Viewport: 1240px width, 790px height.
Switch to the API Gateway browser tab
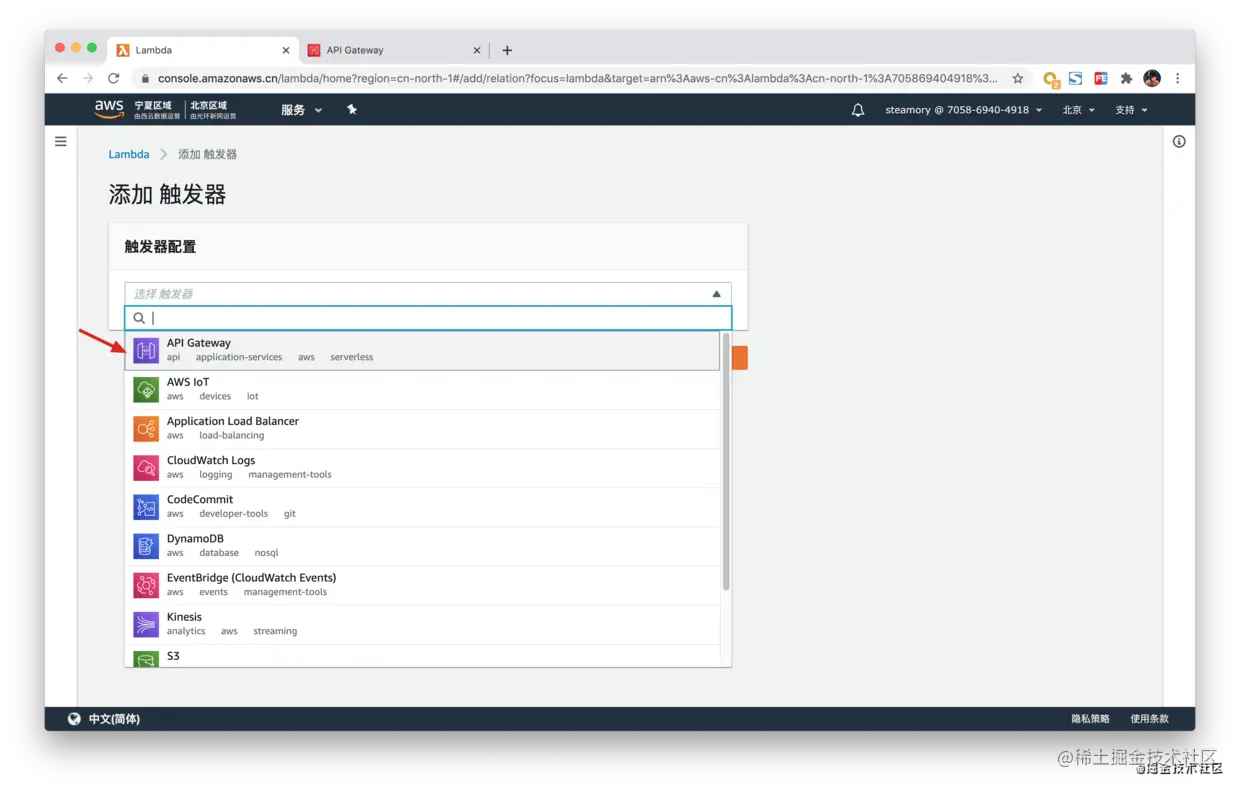click(x=395, y=50)
